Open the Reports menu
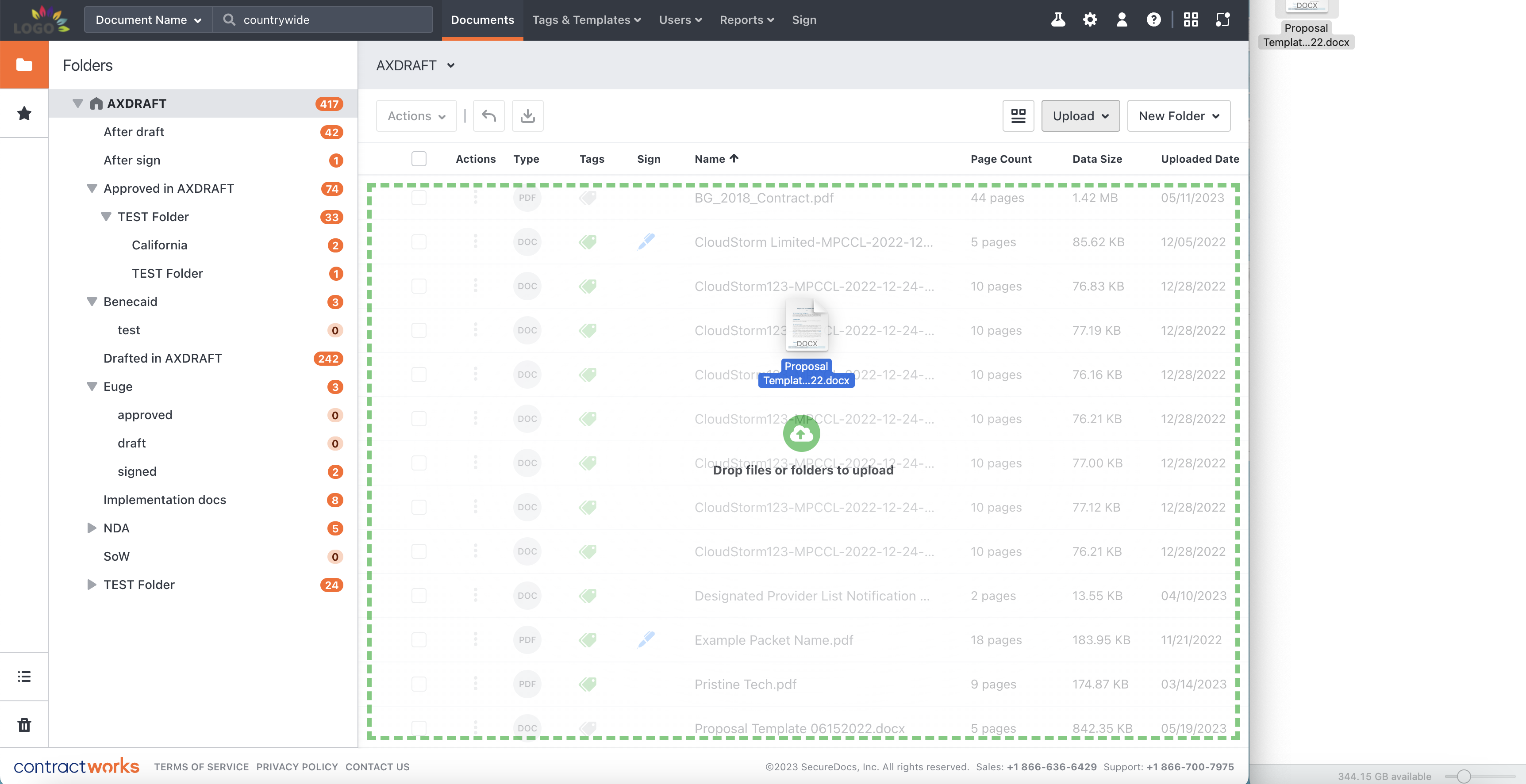The image size is (1526, 784). (x=747, y=19)
